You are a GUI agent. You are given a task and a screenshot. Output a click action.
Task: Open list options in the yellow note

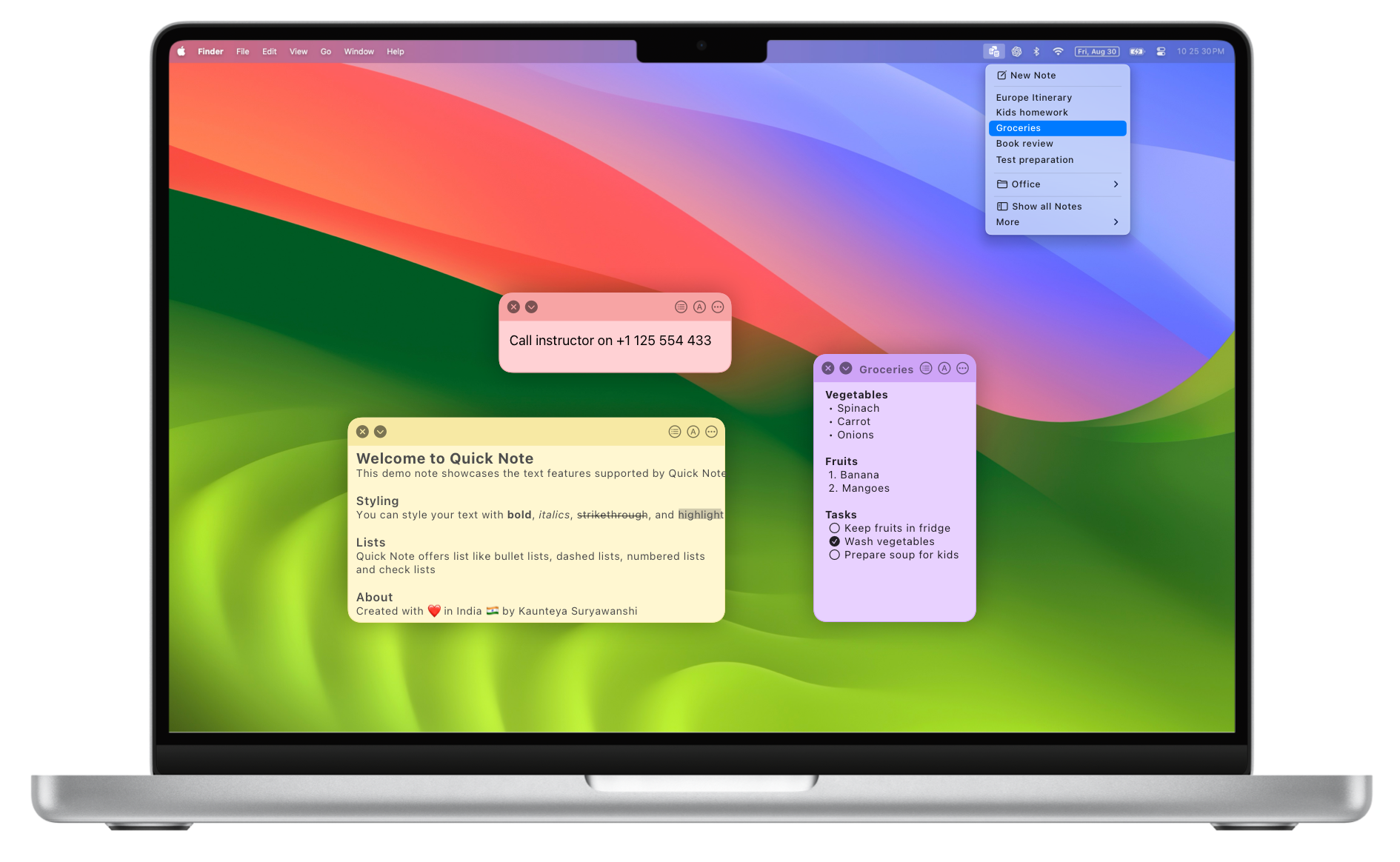pyautogui.click(x=675, y=432)
